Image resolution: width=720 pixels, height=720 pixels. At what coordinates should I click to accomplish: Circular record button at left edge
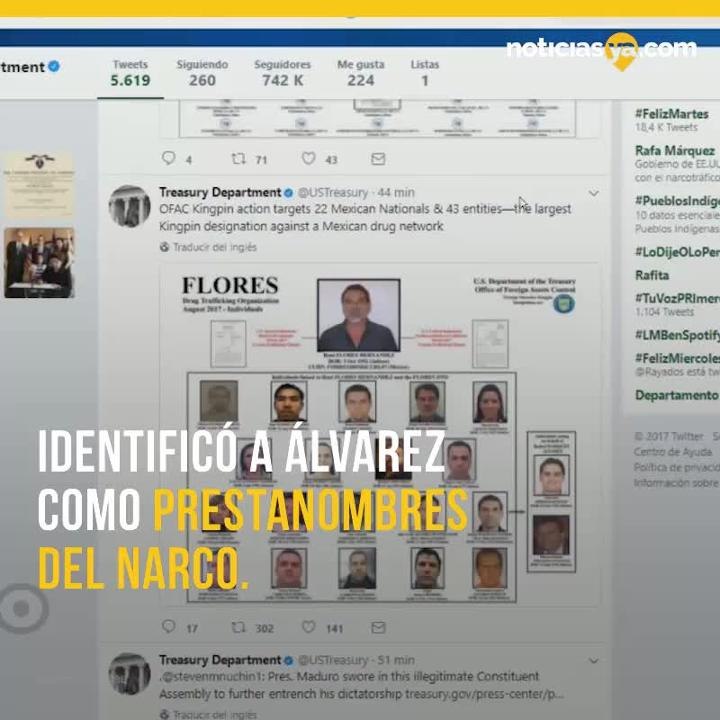(23, 608)
